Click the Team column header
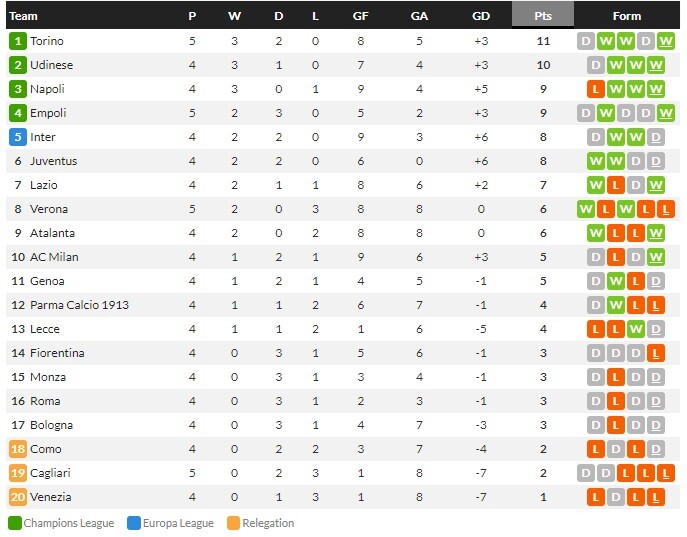Screen dimensions: 687x537 pyautogui.click(x=24, y=16)
